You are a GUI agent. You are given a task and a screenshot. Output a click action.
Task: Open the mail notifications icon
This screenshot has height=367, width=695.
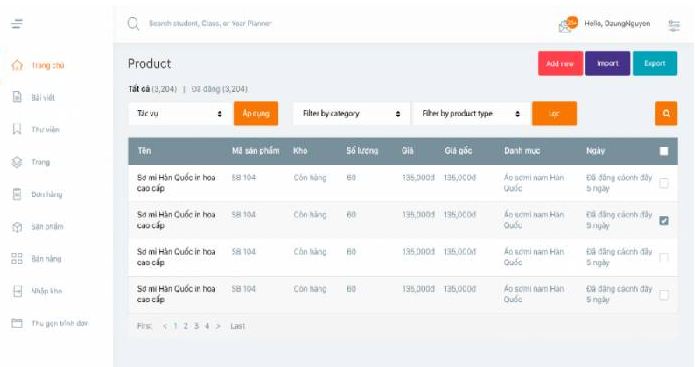(x=568, y=24)
